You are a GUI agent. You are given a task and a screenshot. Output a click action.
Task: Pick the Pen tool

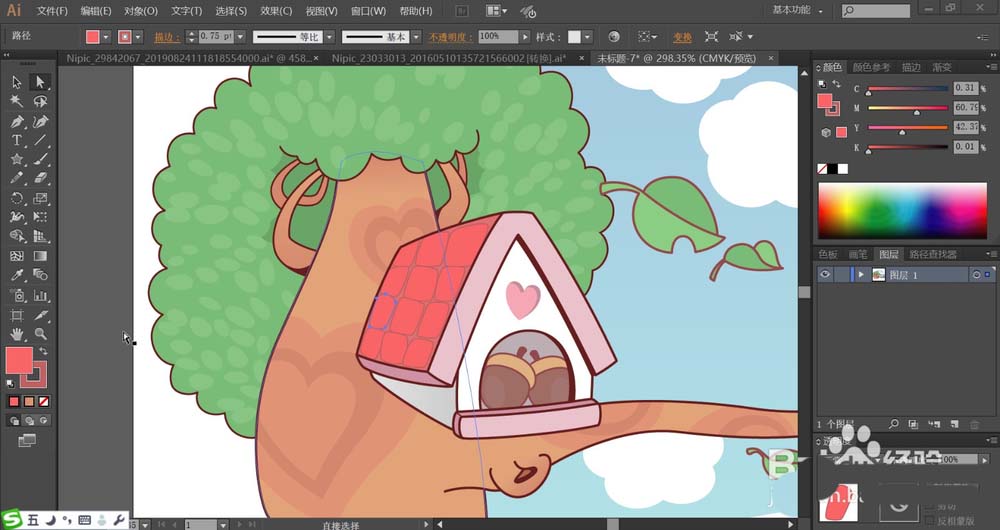(17, 121)
